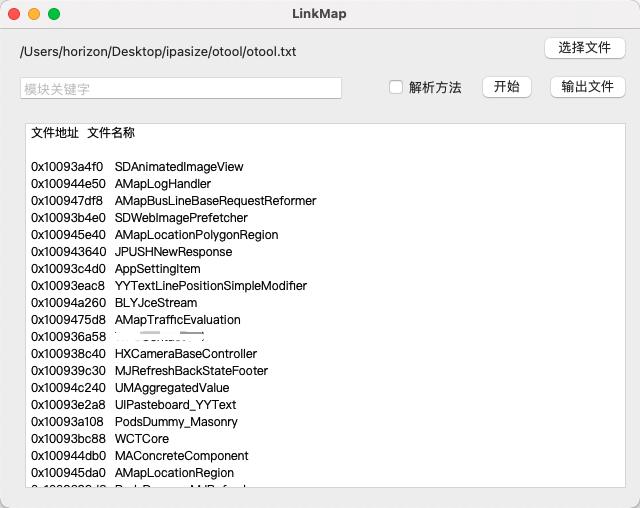Click the 开始 button

click(507, 87)
